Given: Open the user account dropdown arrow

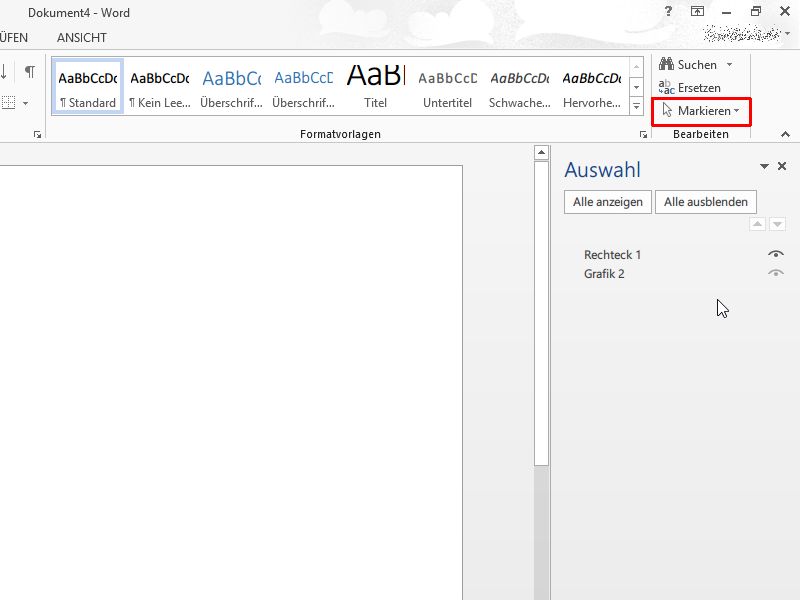Looking at the screenshot, I should (x=788, y=34).
